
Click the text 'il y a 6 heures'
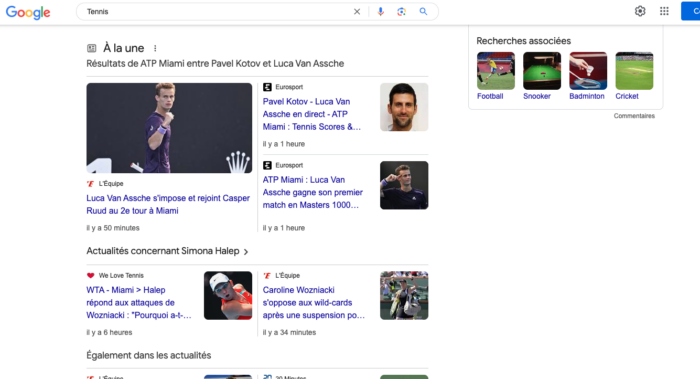[x=109, y=332]
